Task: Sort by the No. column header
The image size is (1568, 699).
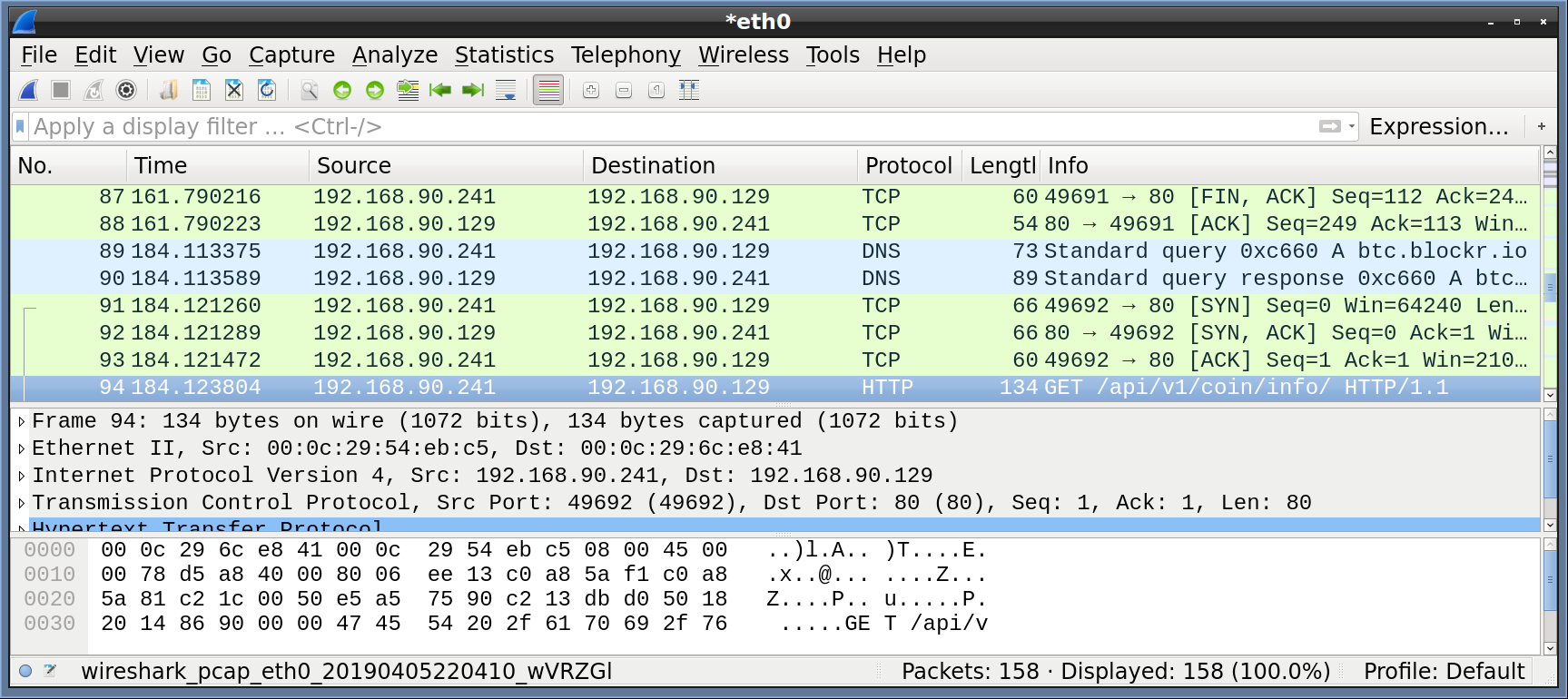Action: point(68,165)
